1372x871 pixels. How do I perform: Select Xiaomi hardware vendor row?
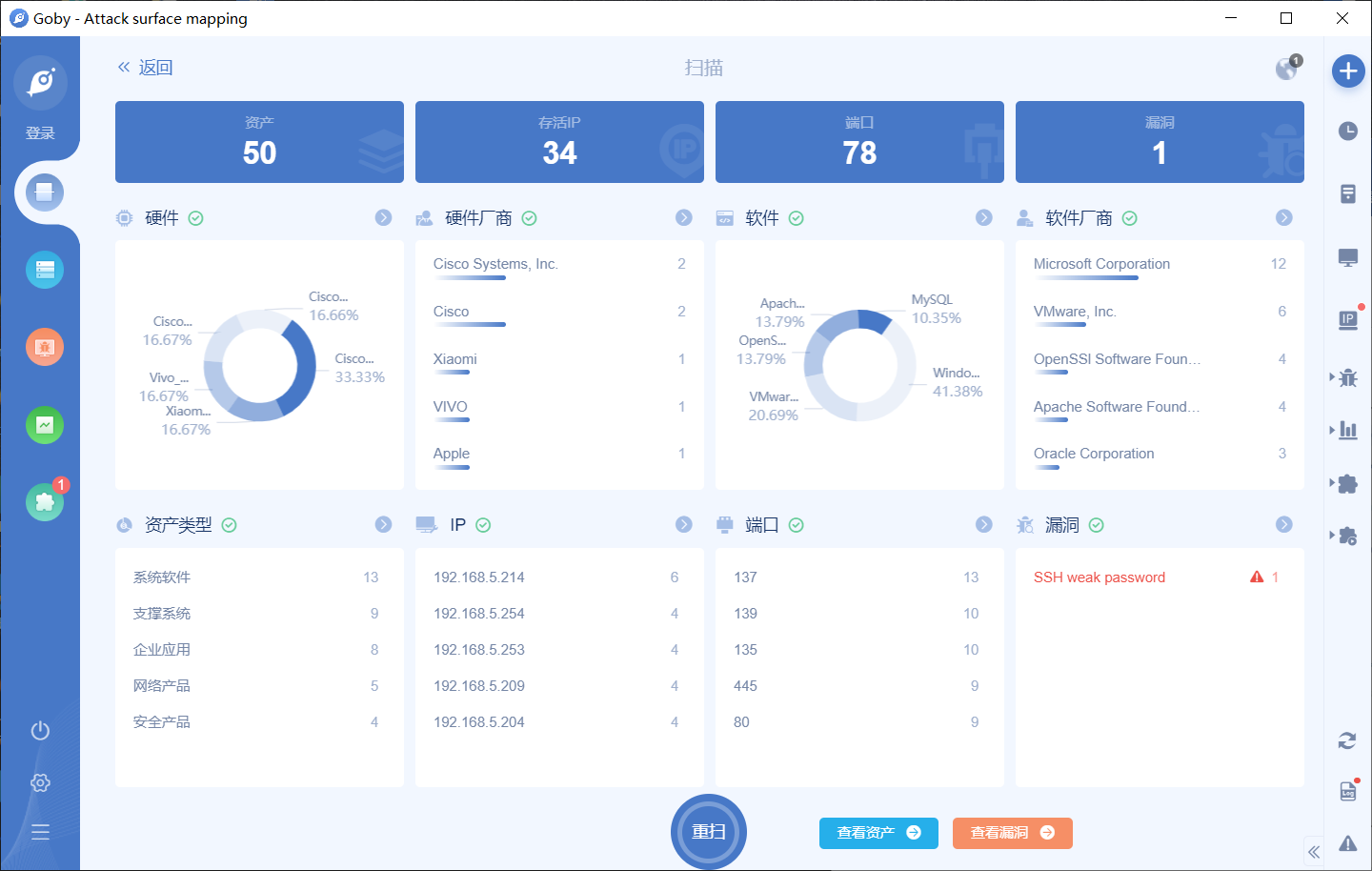coord(559,361)
